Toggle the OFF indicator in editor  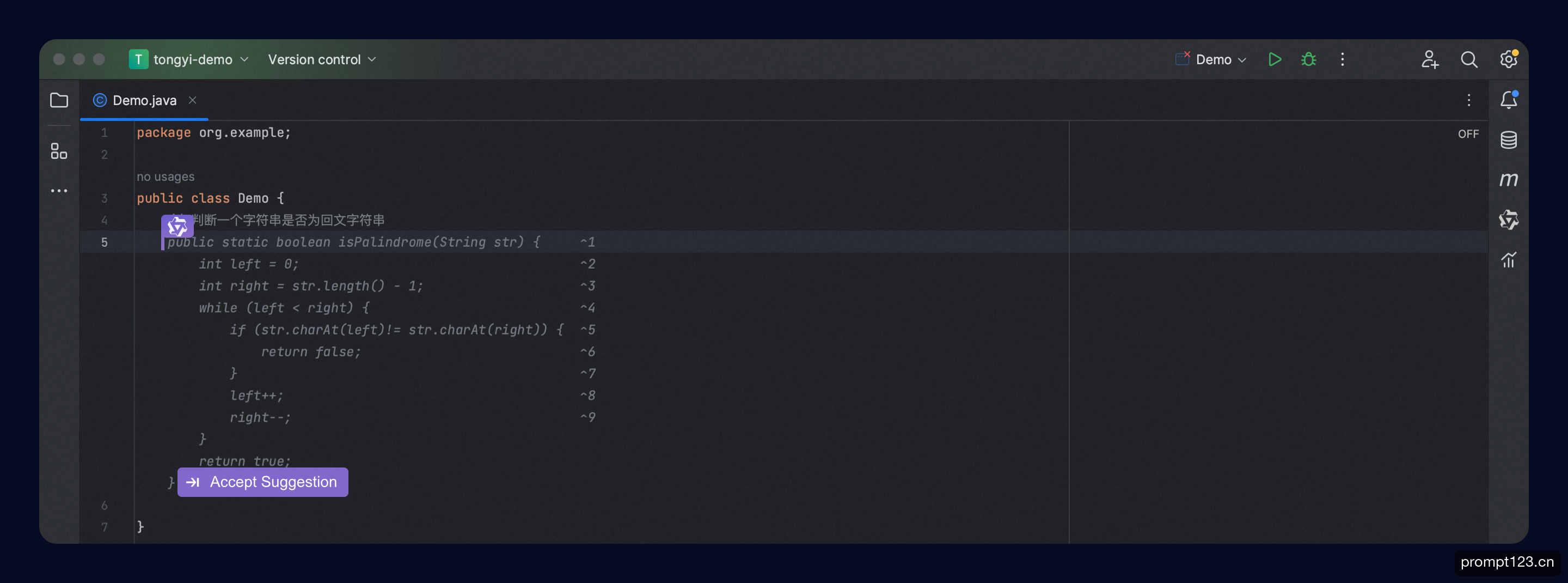pyautogui.click(x=1468, y=134)
